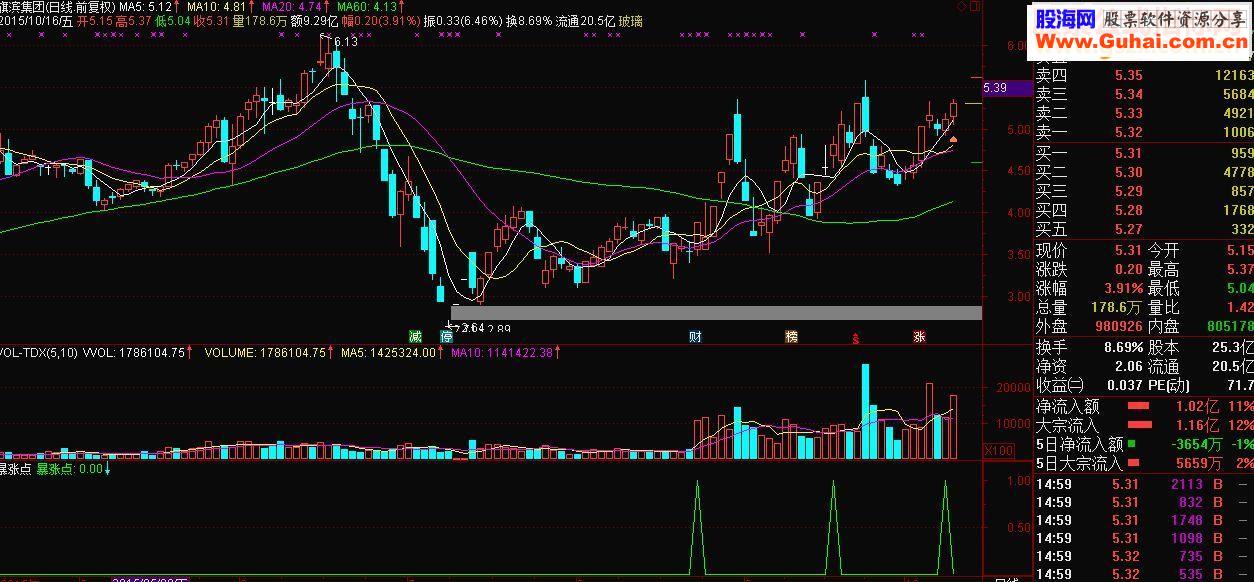
Task: Click the 净流入额 1.02亿 row
Action: (1143, 406)
